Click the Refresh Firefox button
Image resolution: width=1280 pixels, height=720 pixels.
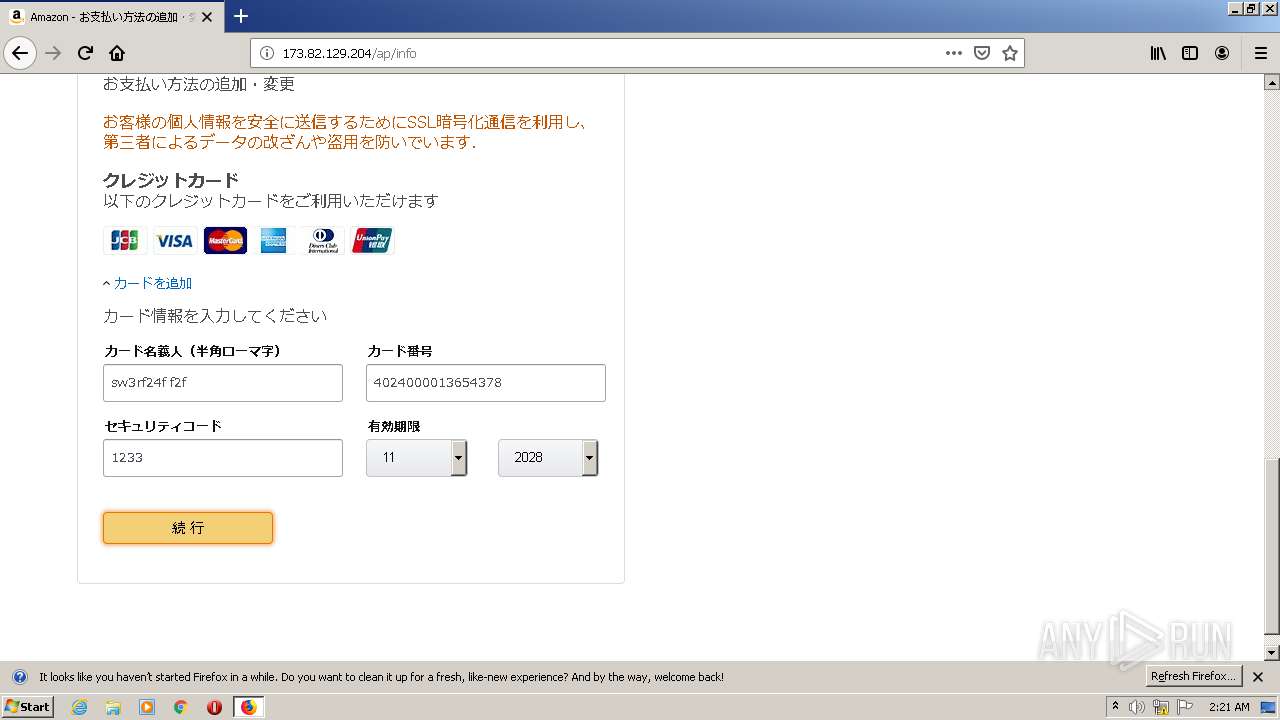pos(1193,677)
